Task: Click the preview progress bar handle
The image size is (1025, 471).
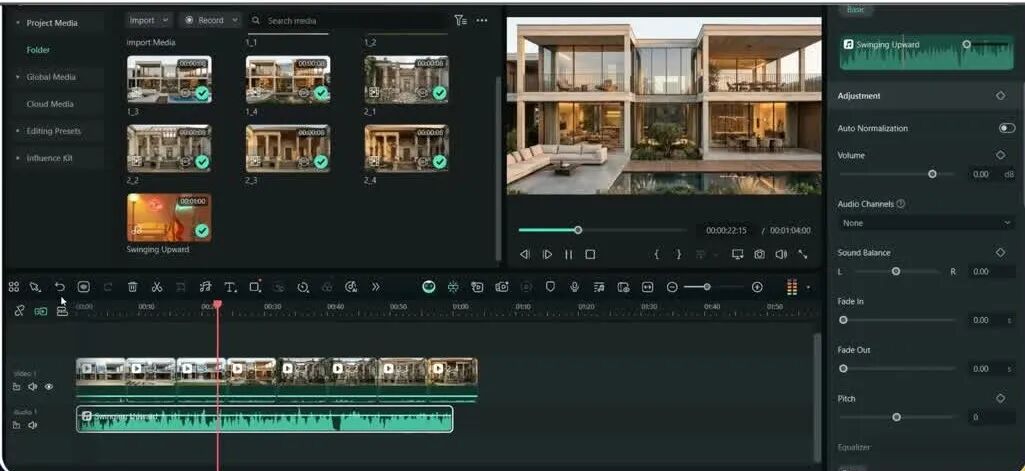Action: coord(578,230)
